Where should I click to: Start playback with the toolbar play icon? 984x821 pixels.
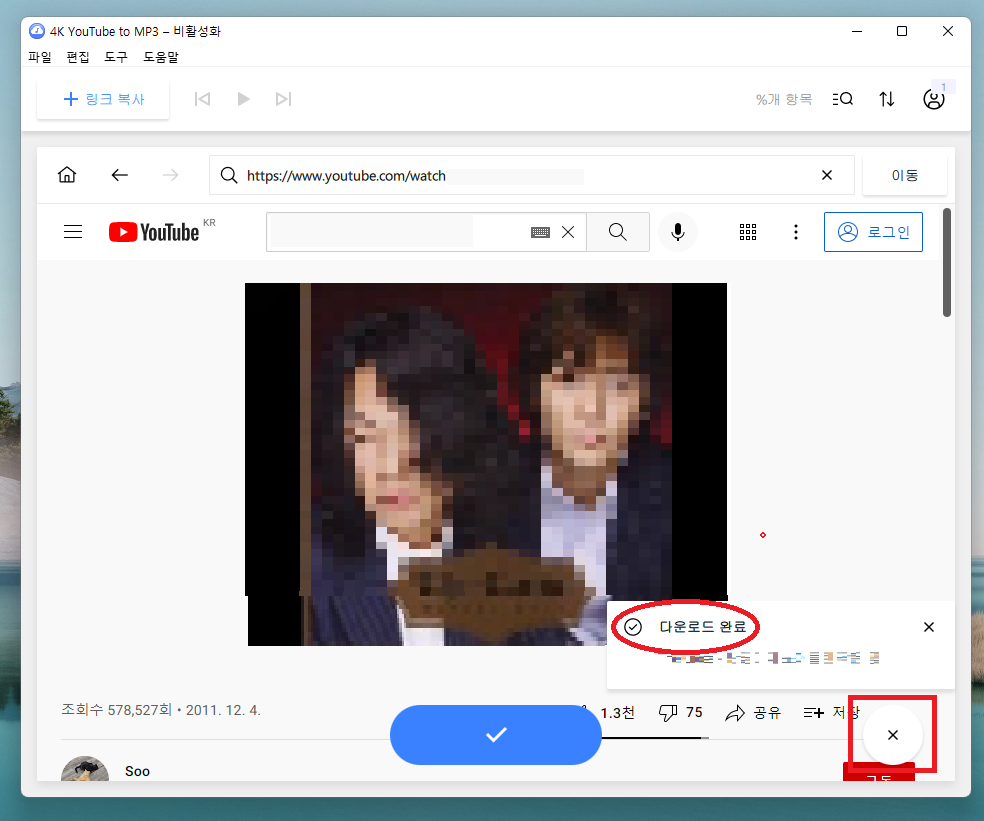(243, 99)
